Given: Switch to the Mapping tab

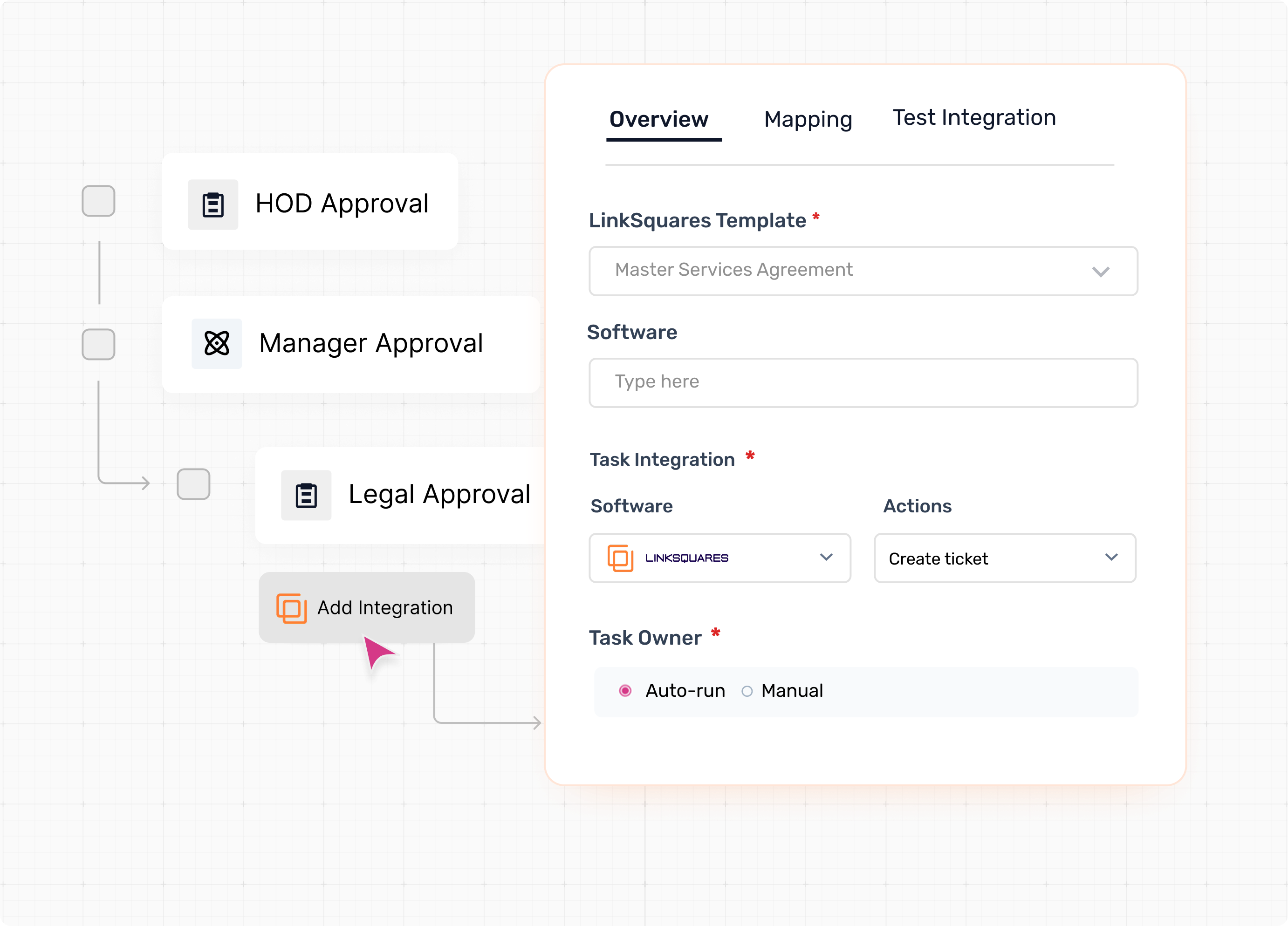Looking at the screenshot, I should [x=808, y=120].
